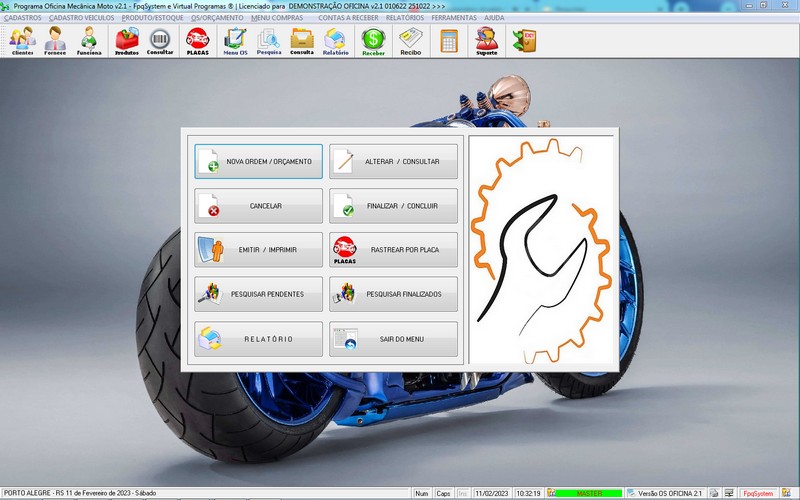This screenshot has width=800, height=500.
Task: Click the icon at status bar far right
Action: click(786, 493)
